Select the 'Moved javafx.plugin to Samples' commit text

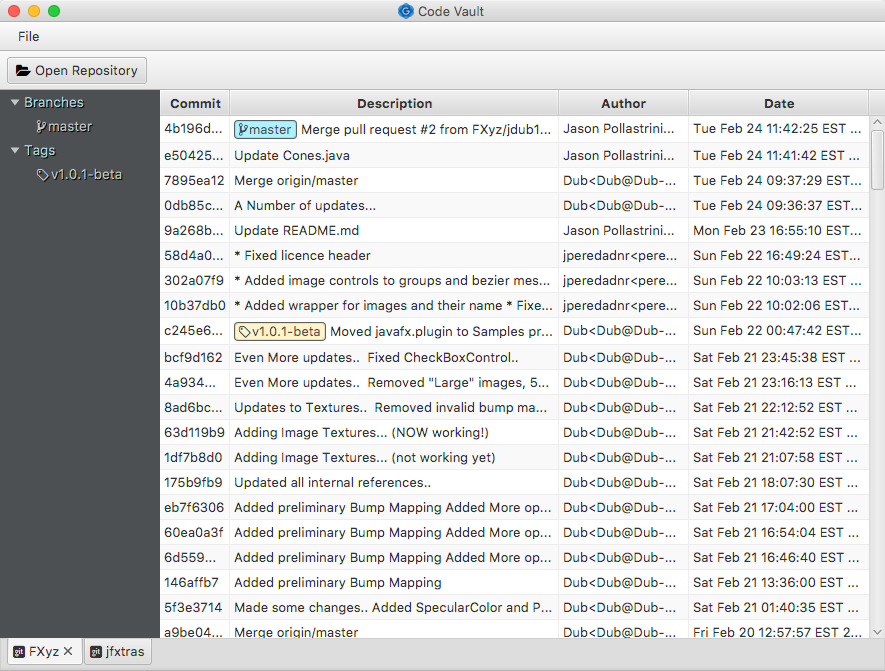click(x=441, y=331)
